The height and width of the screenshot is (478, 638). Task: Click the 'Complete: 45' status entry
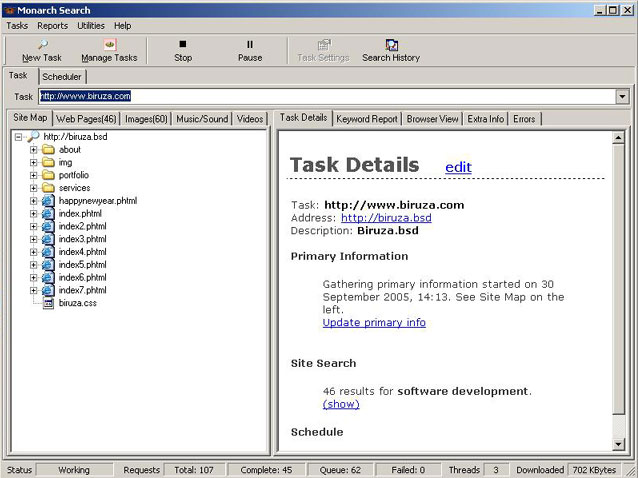(266, 470)
